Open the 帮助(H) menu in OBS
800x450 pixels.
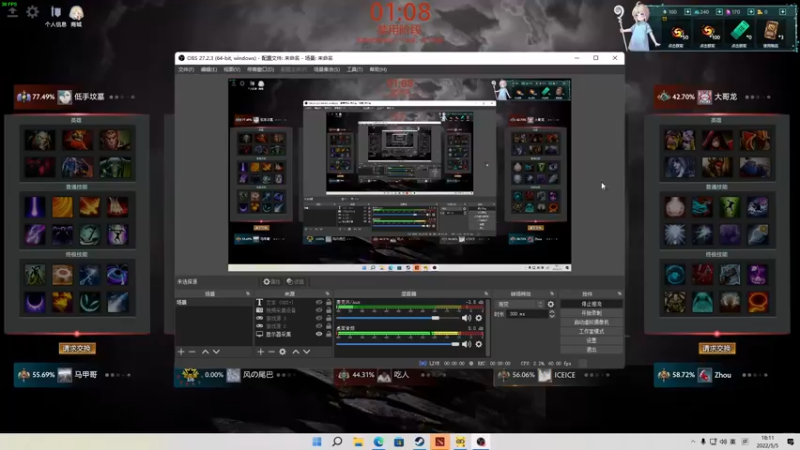tap(378, 69)
